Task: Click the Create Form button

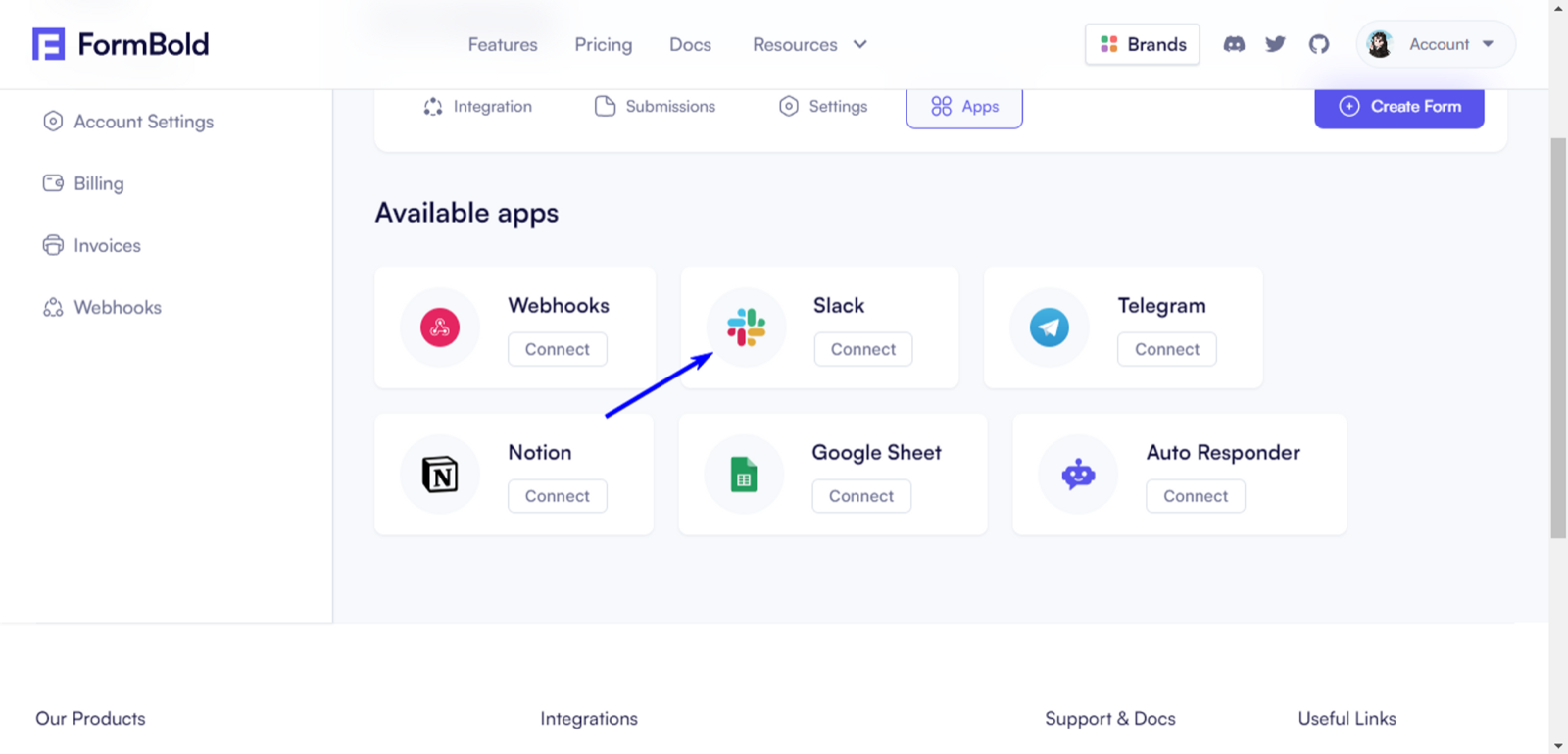Action: tap(1399, 106)
